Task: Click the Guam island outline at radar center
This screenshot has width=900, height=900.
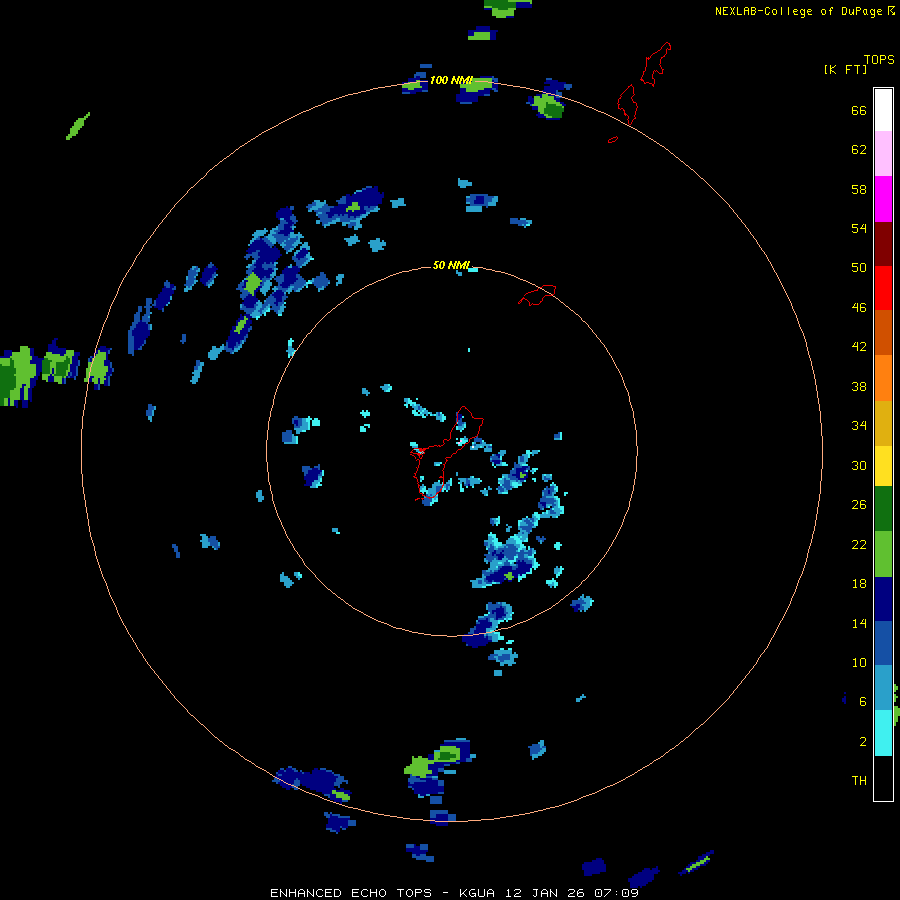Action: [x=445, y=453]
